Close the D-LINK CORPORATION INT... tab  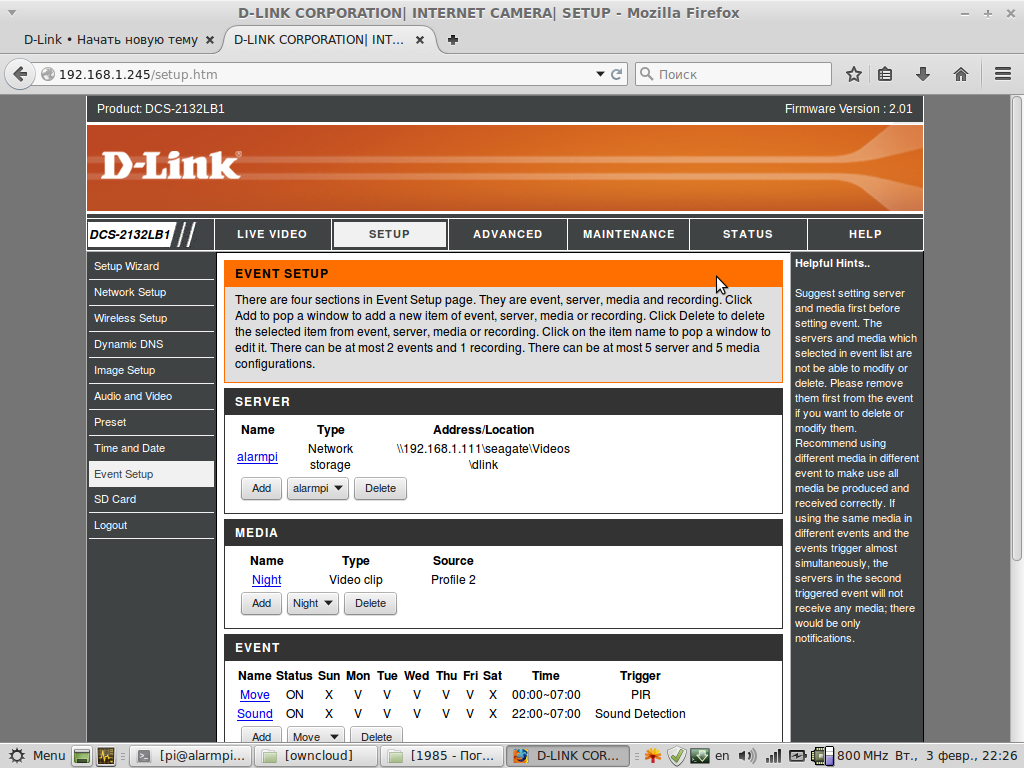click(420, 40)
